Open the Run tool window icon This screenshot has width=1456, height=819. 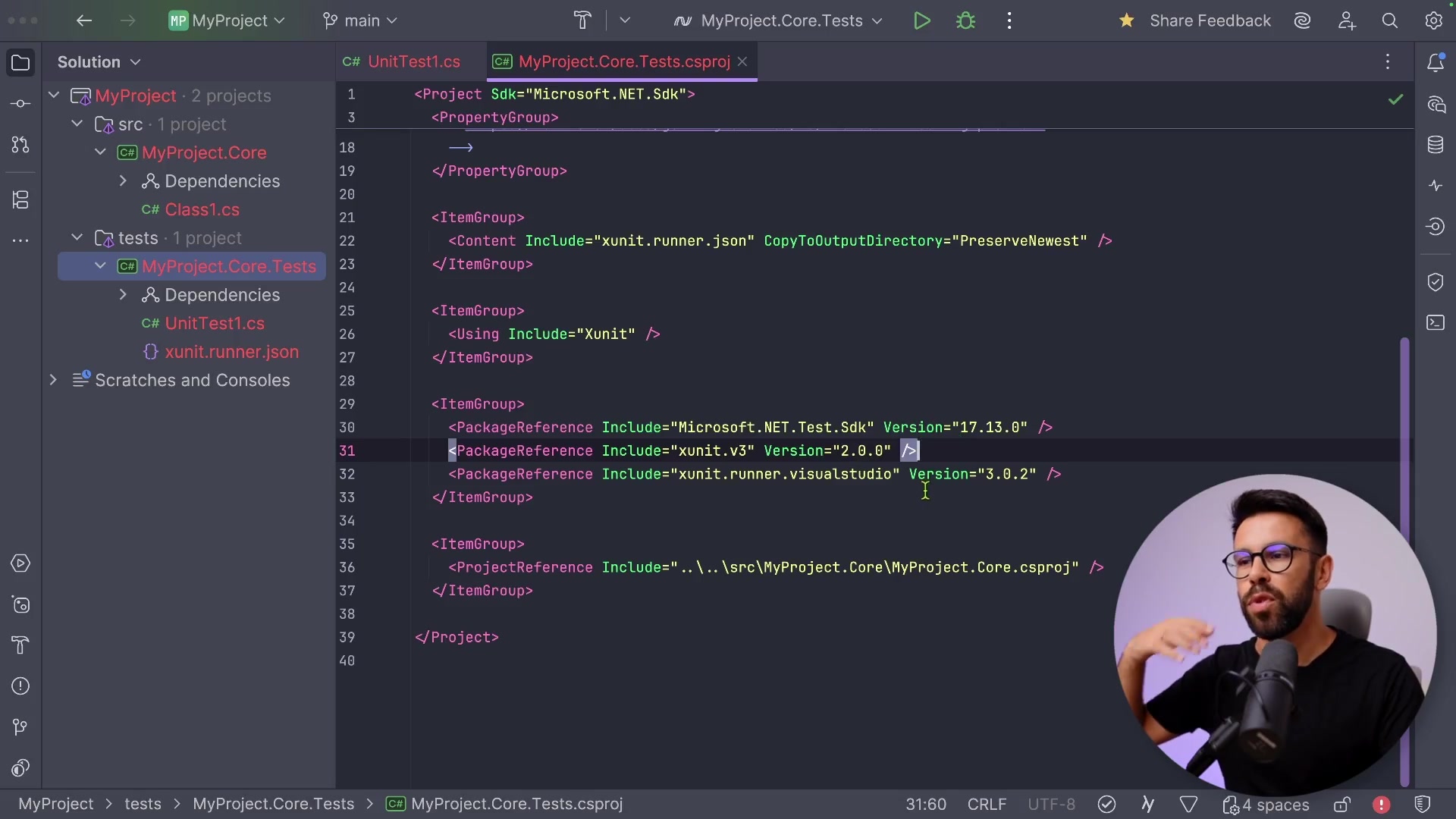click(20, 563)
